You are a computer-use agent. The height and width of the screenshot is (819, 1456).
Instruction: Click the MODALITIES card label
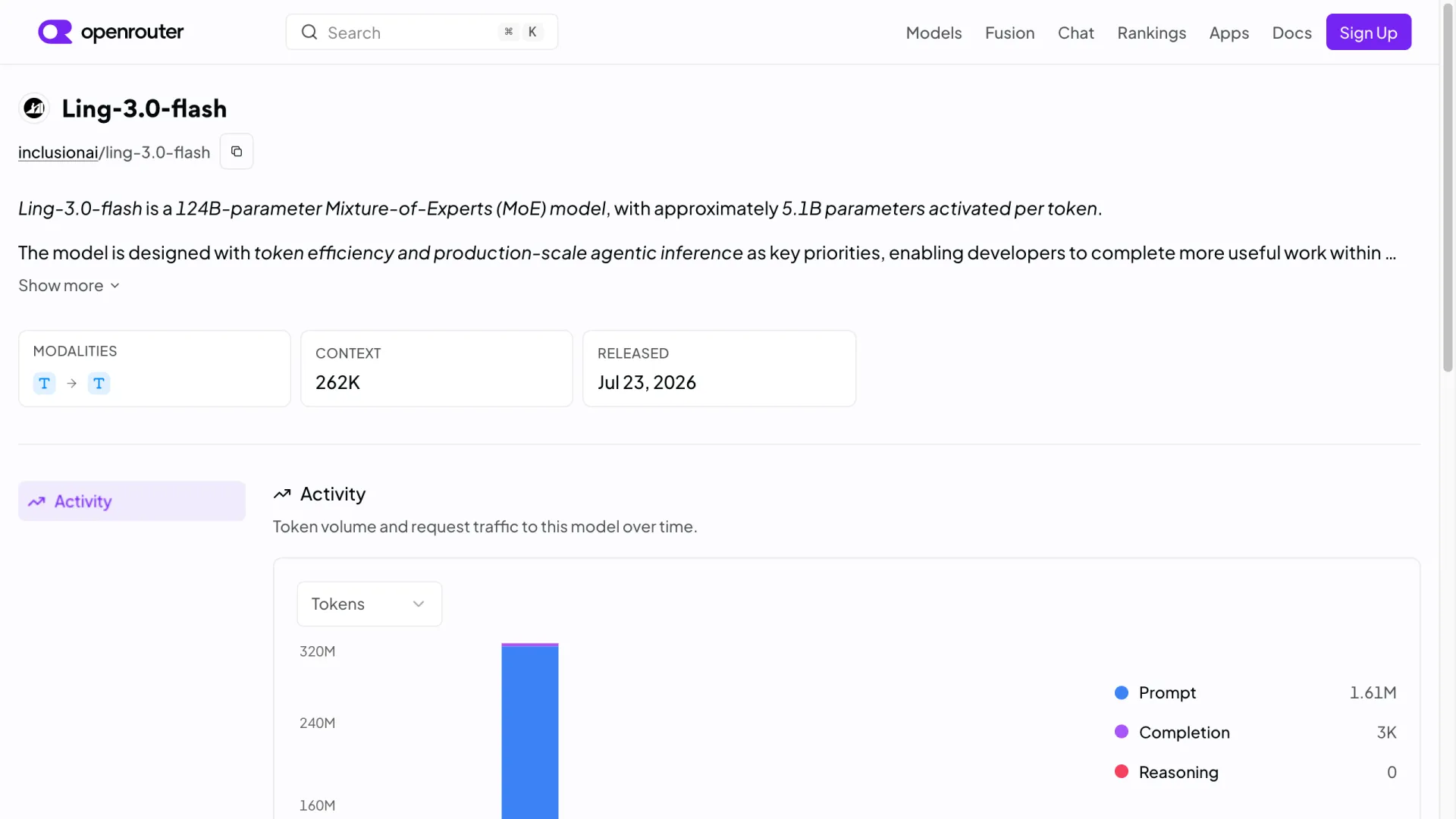[x=75, y=351]
